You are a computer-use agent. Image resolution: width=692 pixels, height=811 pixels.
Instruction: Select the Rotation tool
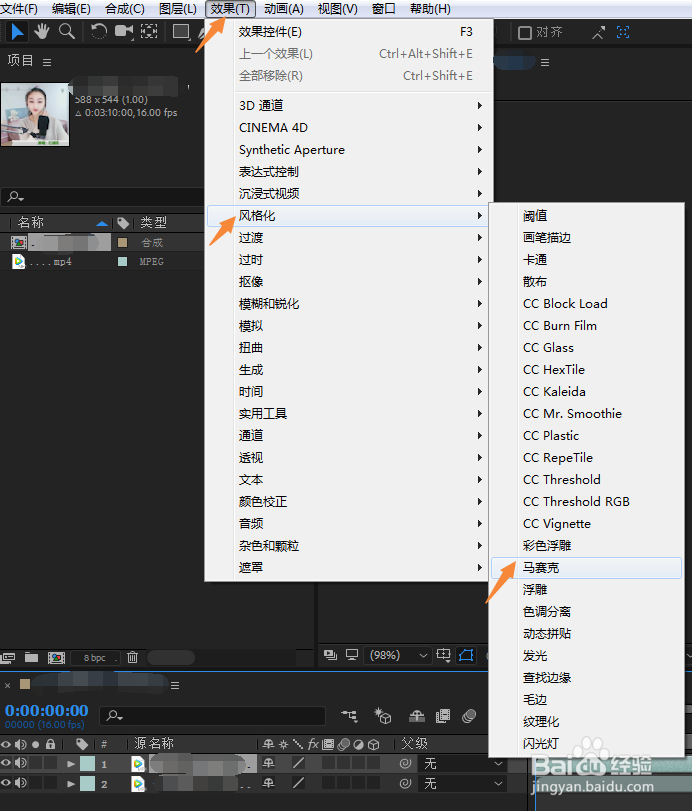pyautogui.click(x=98, y=32)
